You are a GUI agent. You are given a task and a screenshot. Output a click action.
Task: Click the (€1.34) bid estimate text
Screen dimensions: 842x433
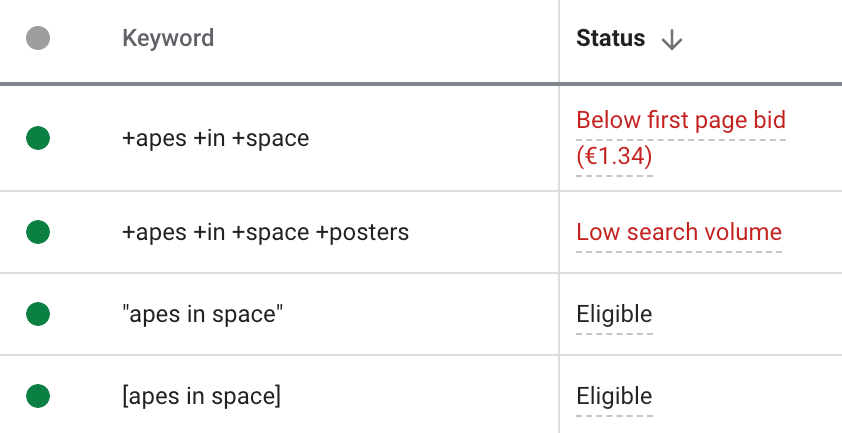(614, 156)
